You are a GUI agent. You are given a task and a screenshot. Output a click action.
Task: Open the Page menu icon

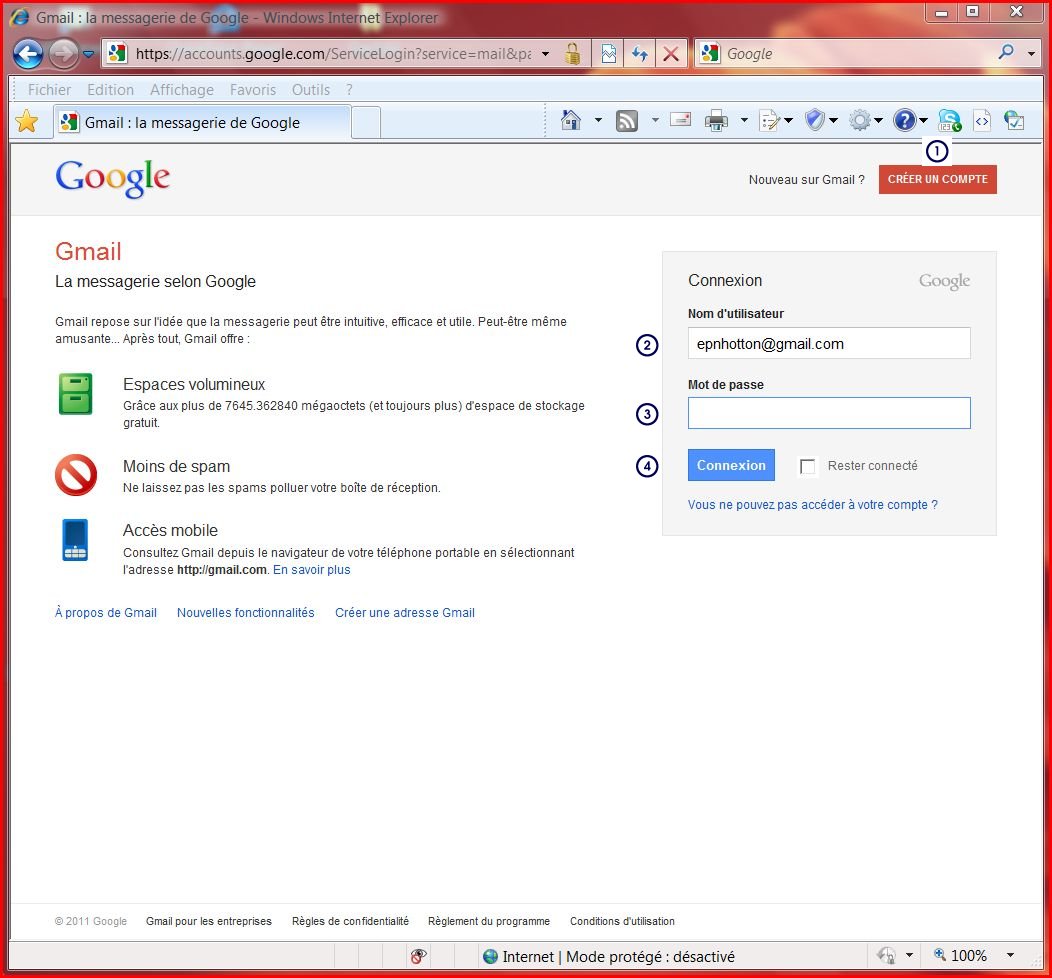(776, 121)
